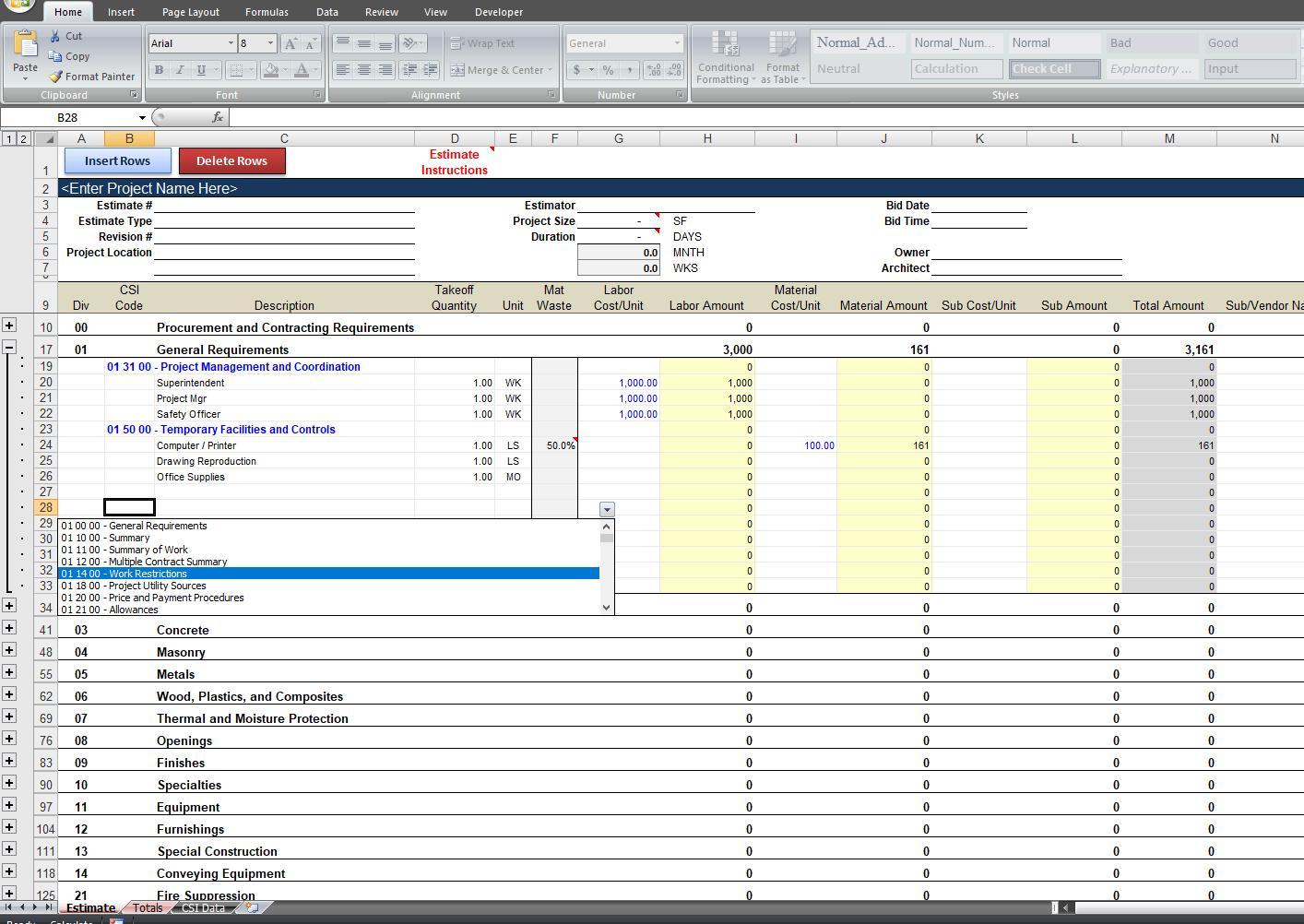Image resolution: width=1304 pixels, height=924 pixels.
Task: Click the Insert Function fx icon
Action: (x=218, y=117)
